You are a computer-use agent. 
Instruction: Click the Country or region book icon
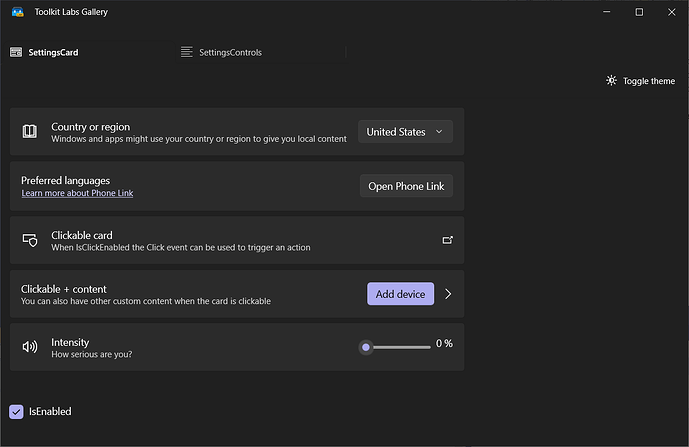pos(30,132)
